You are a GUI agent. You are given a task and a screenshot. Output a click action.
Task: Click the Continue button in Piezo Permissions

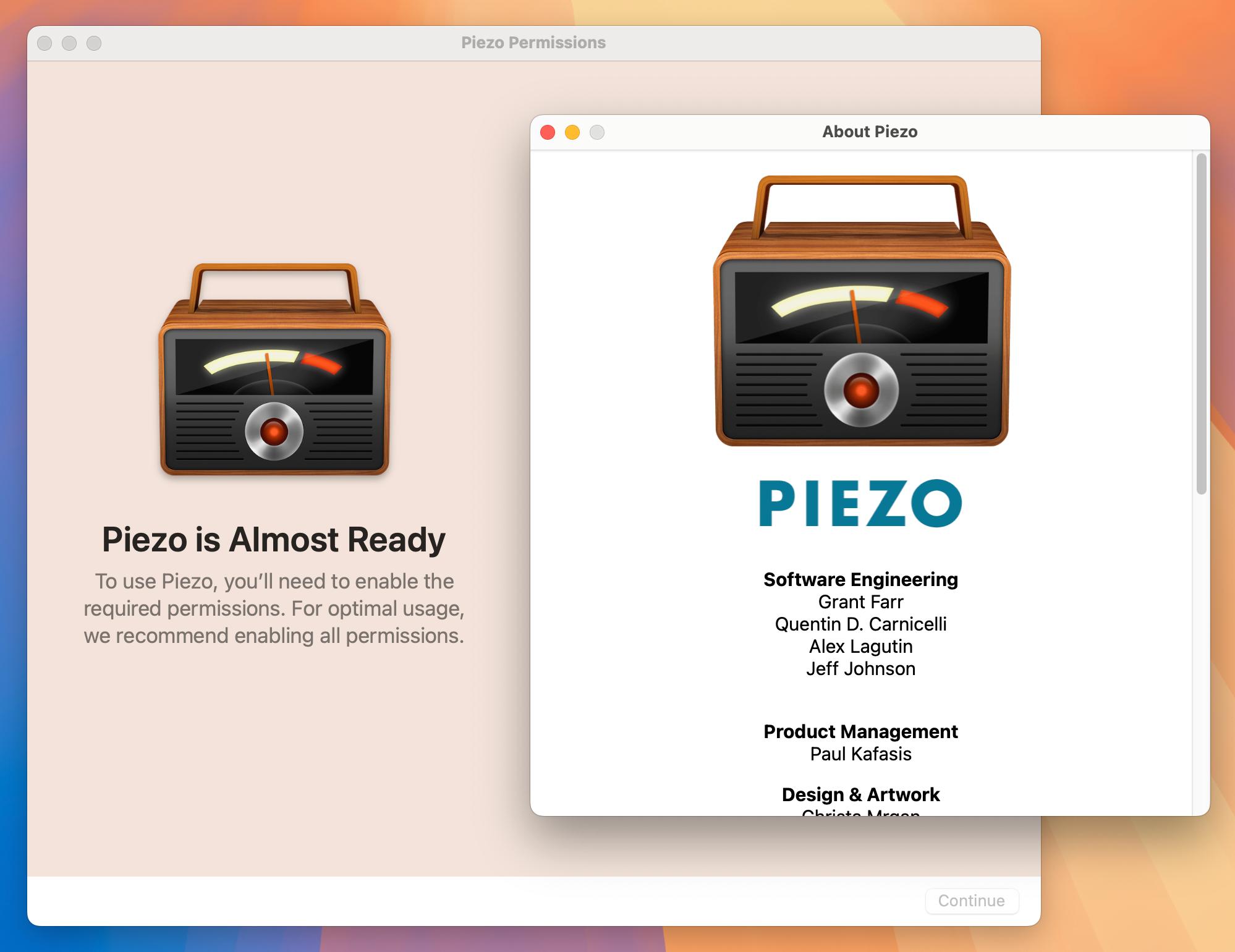pos(972,901)
